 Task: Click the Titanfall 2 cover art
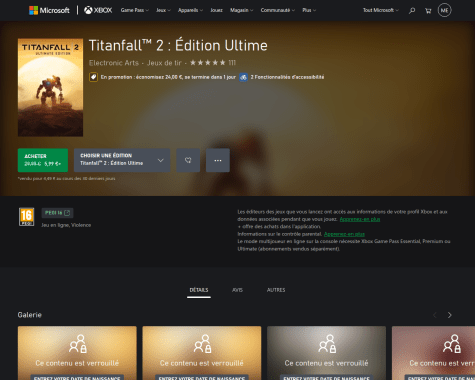50,87
